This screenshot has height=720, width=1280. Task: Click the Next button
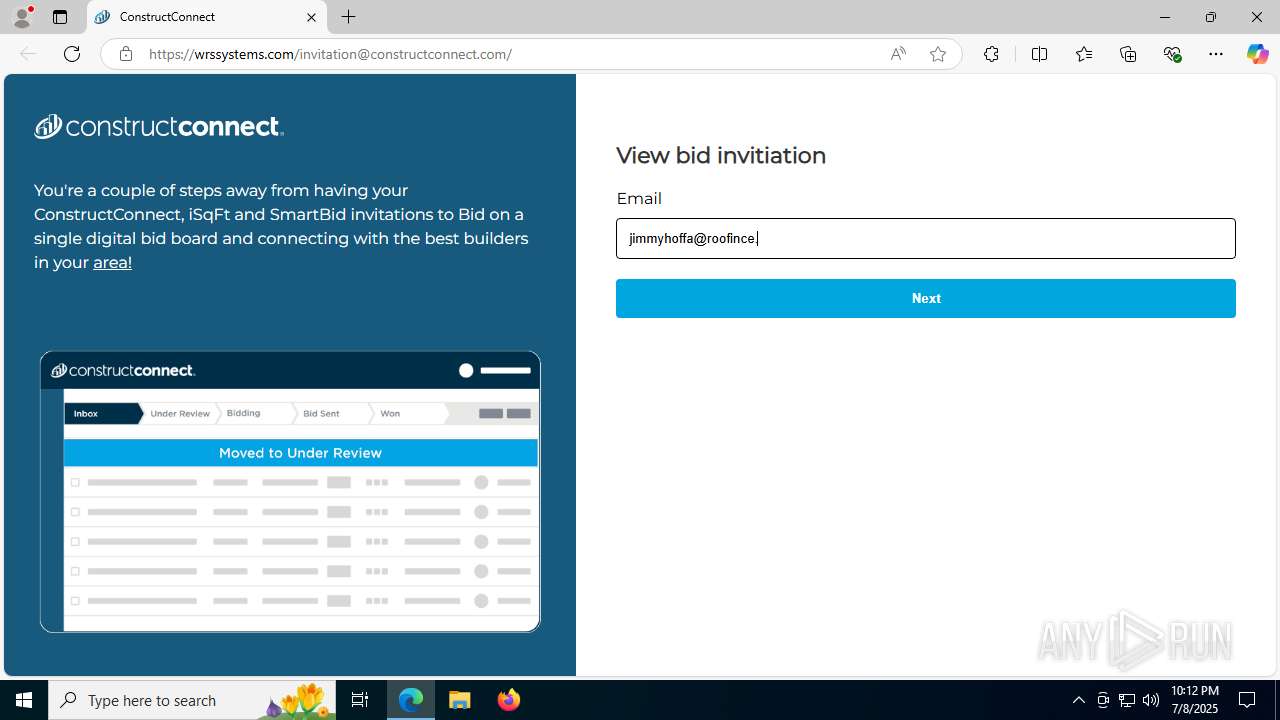(x=926, y=298)
